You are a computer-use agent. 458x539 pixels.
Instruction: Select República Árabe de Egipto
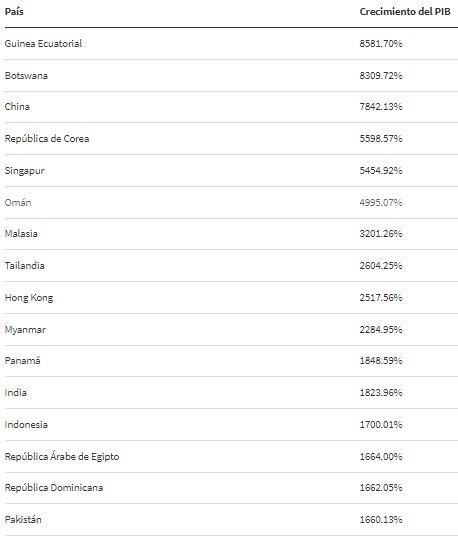point(62,456)
